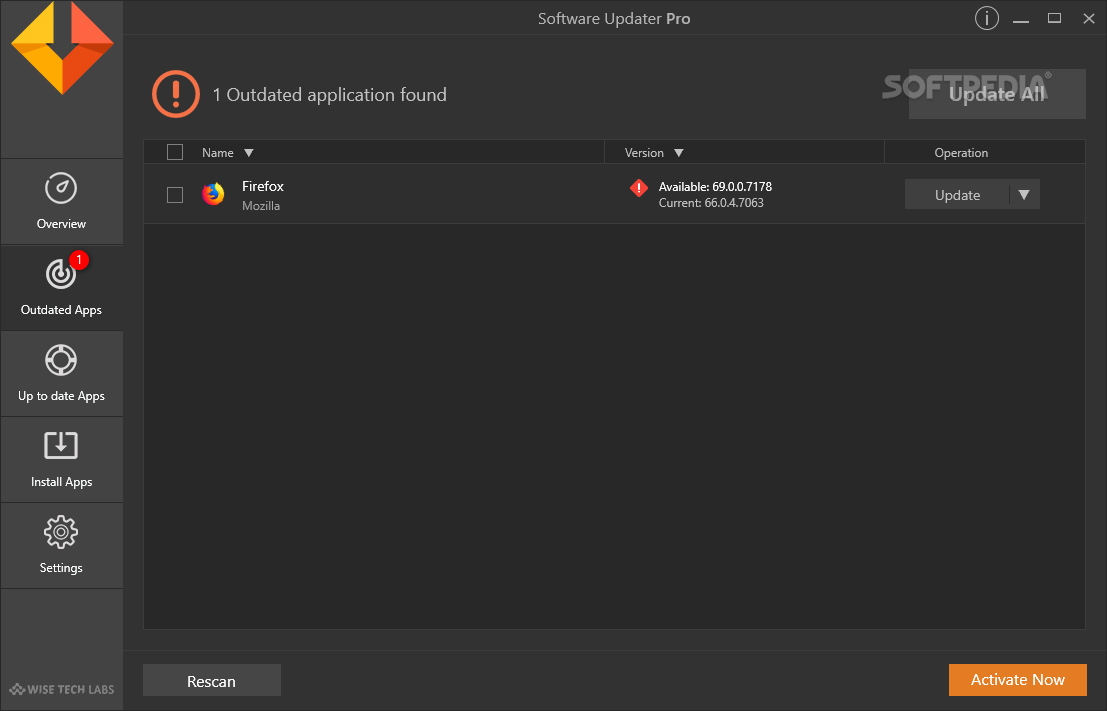Click the Update All button
1107x711 pixels.
pos(997,94)
